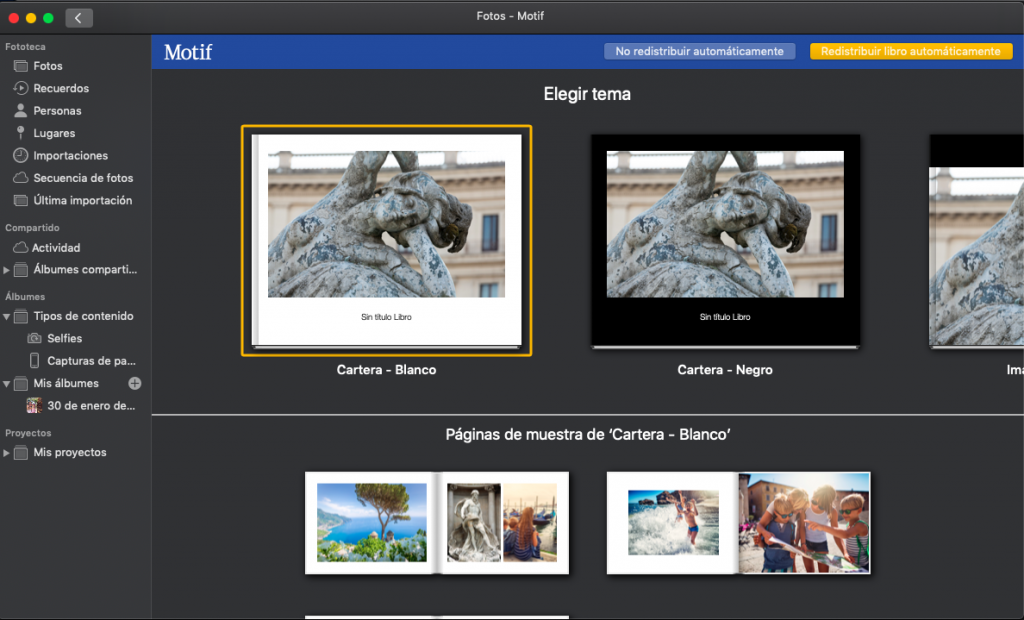
Task: Click the Personas people icon
Action: [21, 110]
